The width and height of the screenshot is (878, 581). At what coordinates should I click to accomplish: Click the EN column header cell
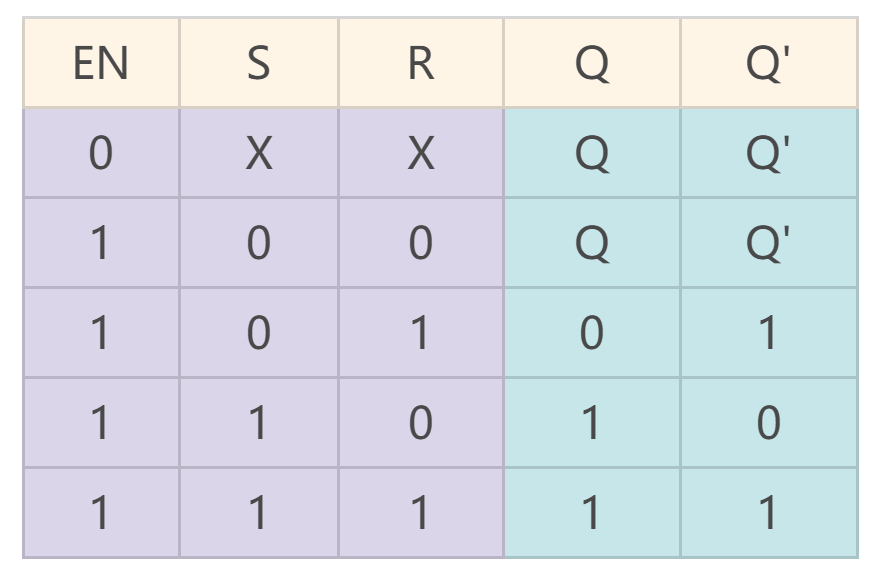tap(101, 63)
